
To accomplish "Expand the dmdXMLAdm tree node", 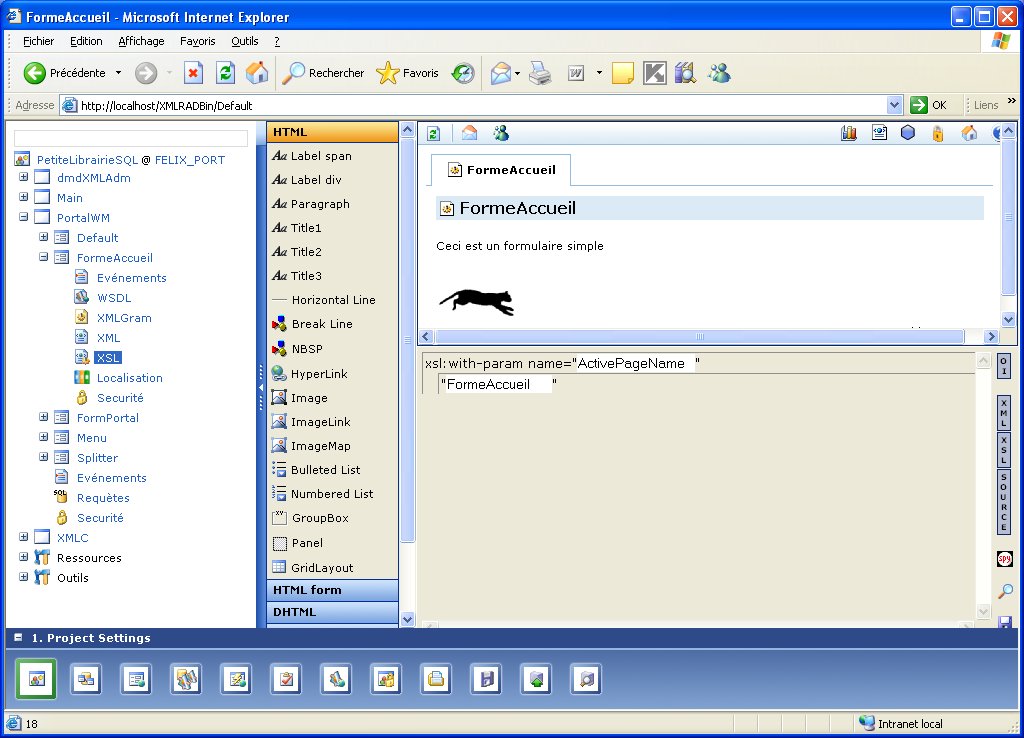I will 23,178.
